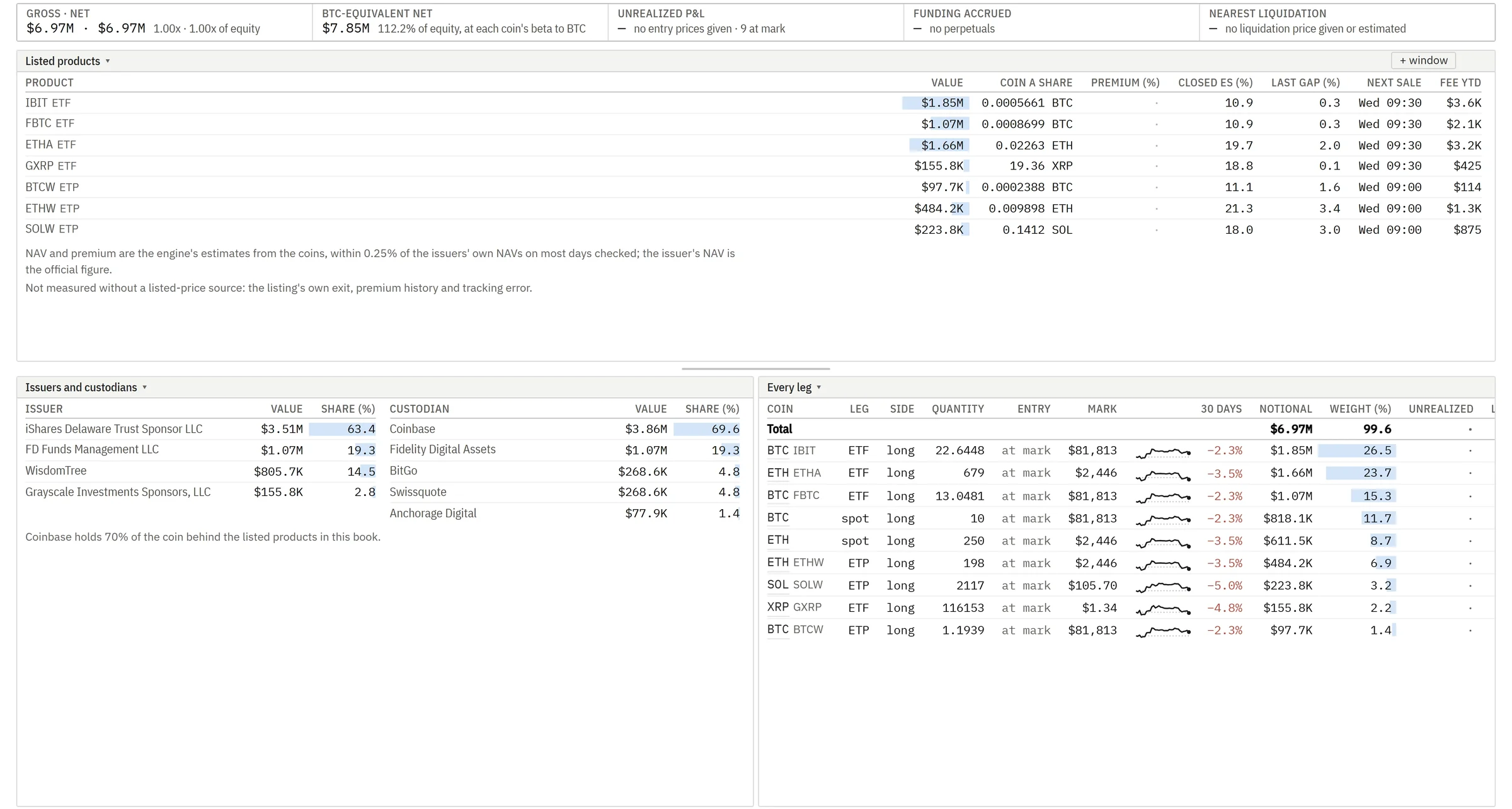Click the BTC BTCW leg coin label
Viewport: 1512px width, 809px height.
pyautogui.click(x=795, y=629)
